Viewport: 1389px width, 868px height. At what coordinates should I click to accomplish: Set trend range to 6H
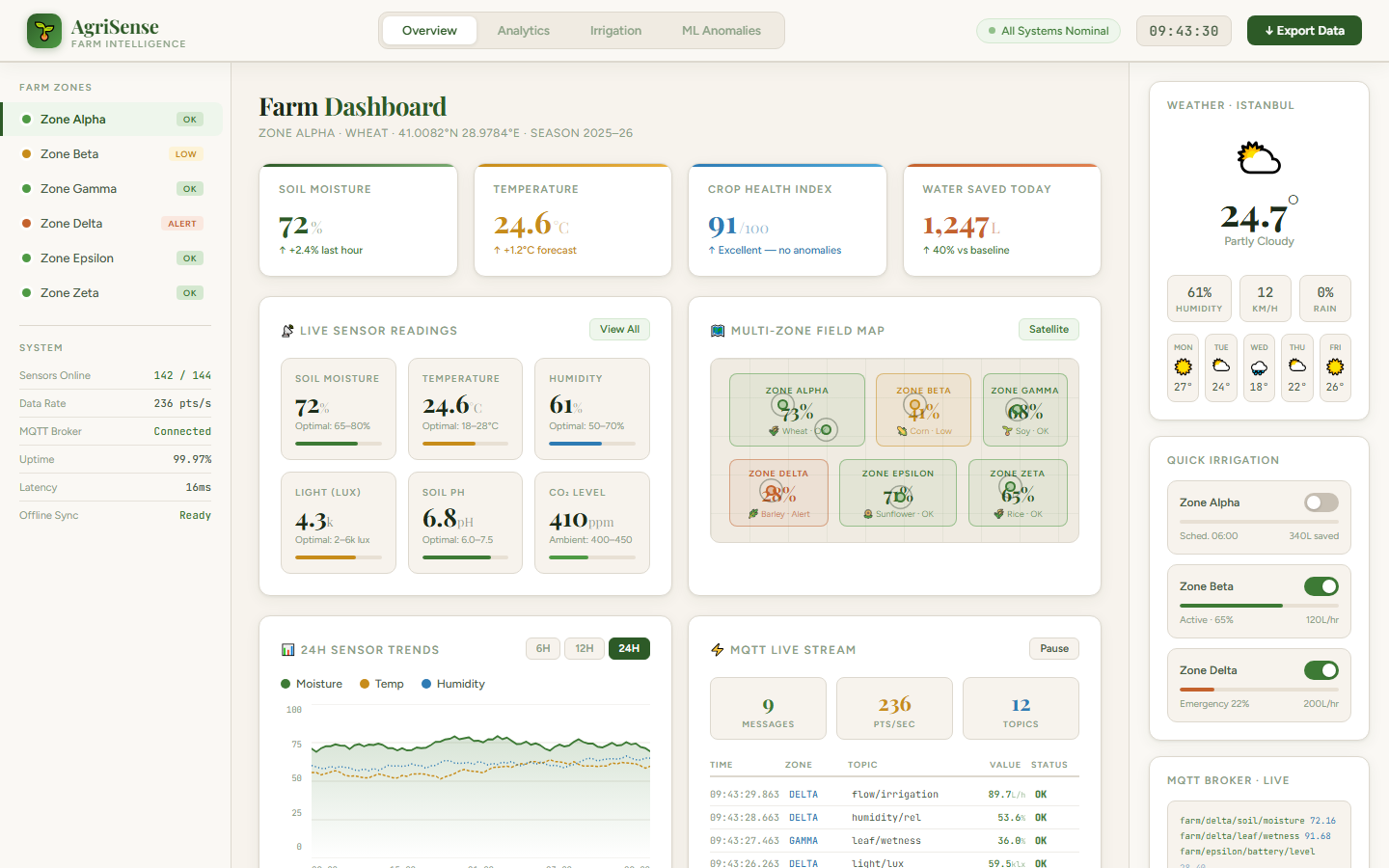543,649
